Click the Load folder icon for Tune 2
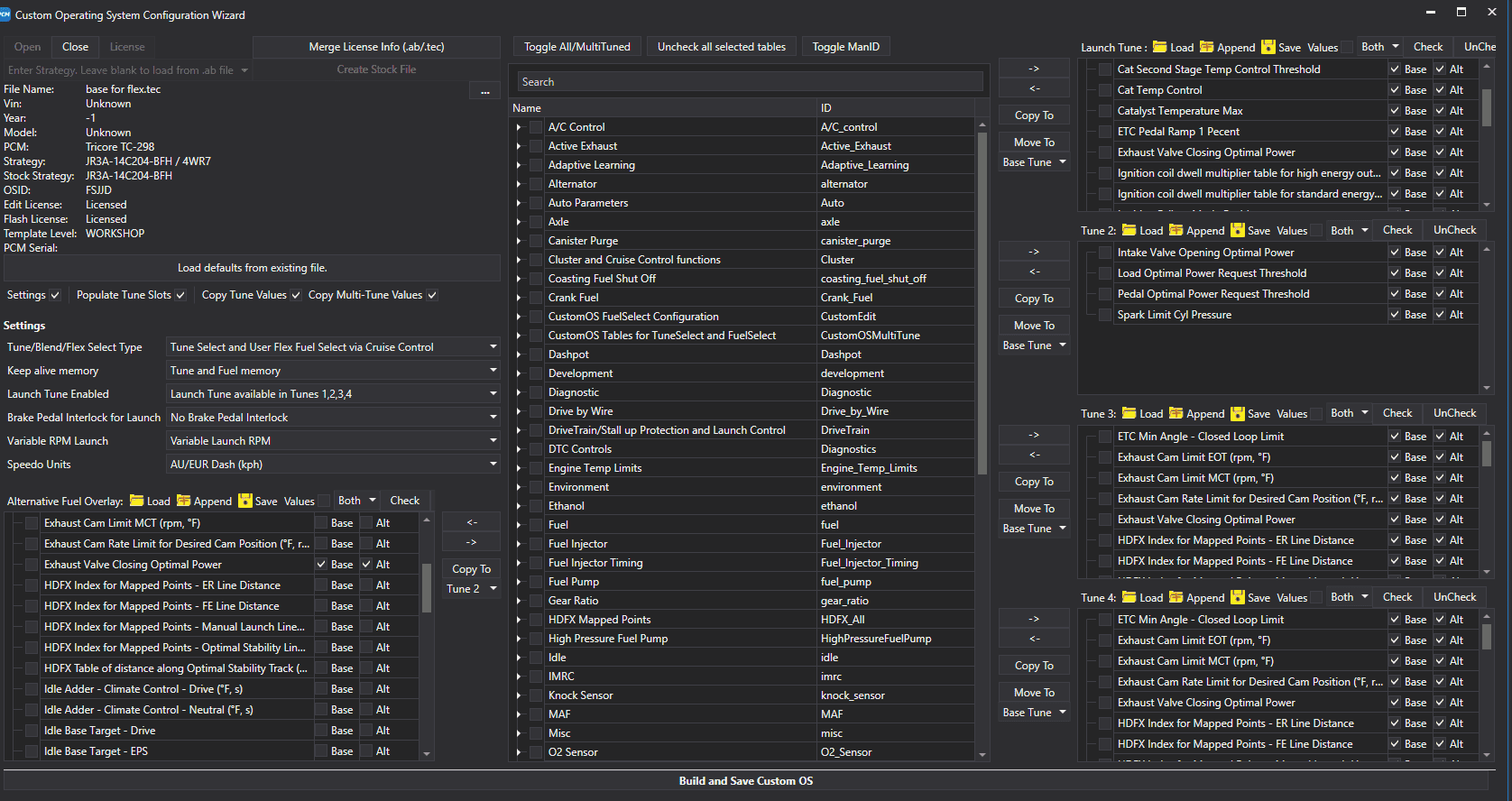 1129,230
